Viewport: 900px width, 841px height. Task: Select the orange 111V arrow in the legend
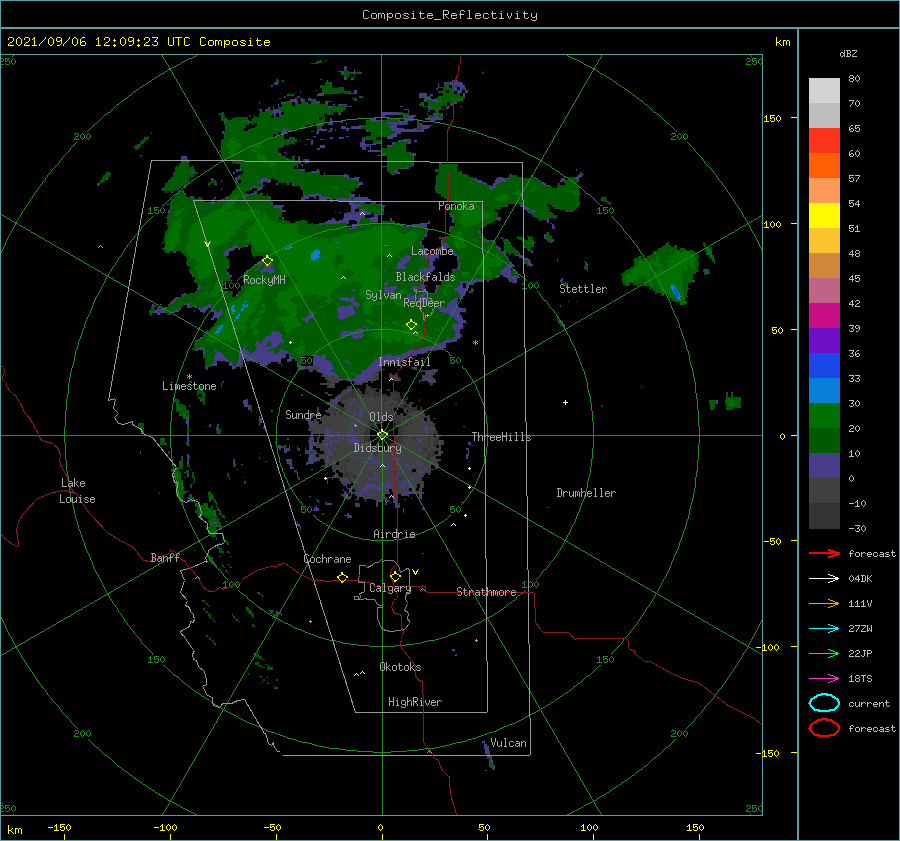pyautogui.click(x=824, y=603)
